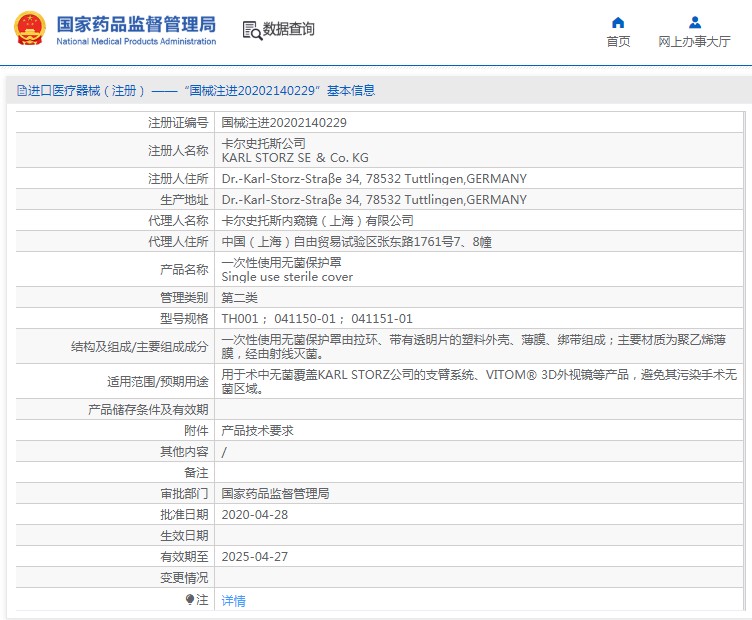The image size is (752, 620).
Task: Click the 代理人住所 label
Action: 178,242
